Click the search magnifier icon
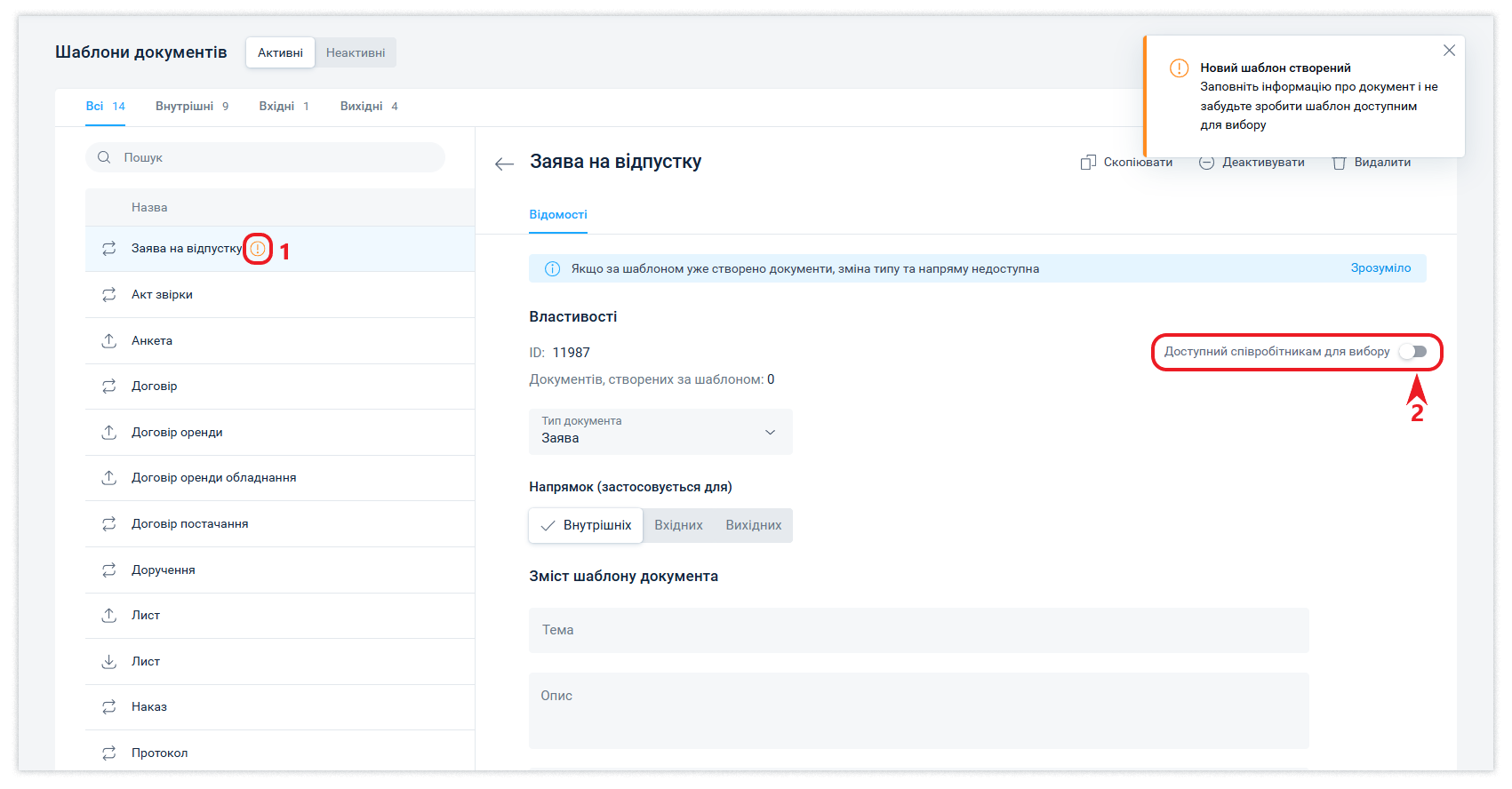1512x789 pixels. tap(104, 157)
